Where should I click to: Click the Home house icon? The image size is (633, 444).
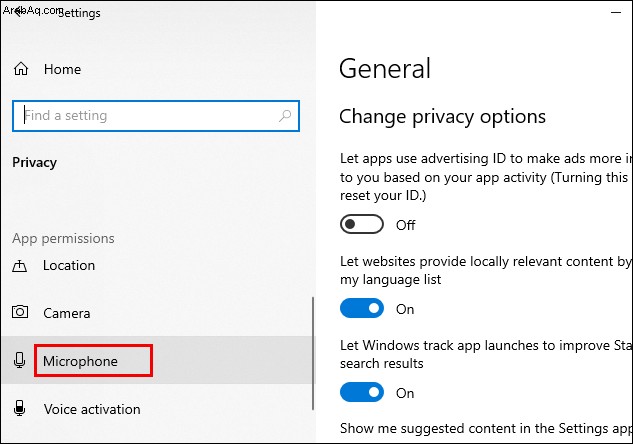click(x=21, y=69)
